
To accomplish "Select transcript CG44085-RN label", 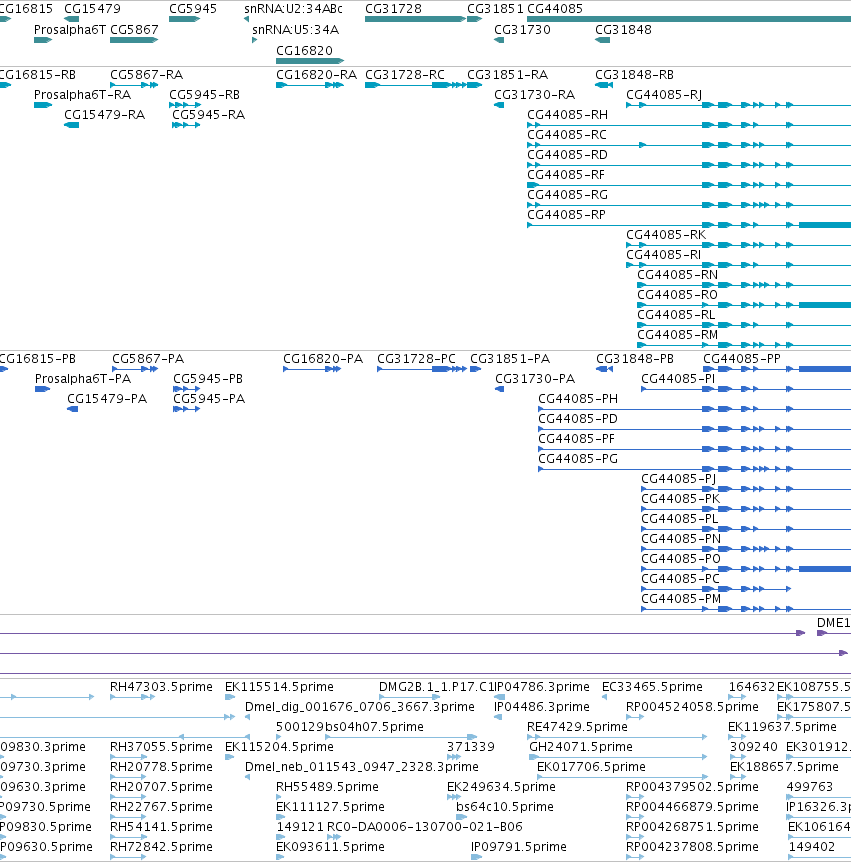I will (677, 274).
